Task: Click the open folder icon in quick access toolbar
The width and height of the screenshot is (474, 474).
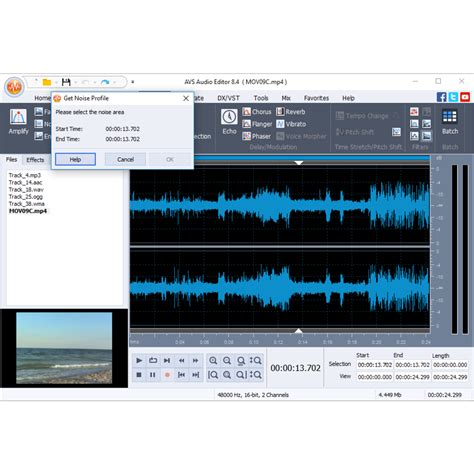Action: (x=47, y=82)
